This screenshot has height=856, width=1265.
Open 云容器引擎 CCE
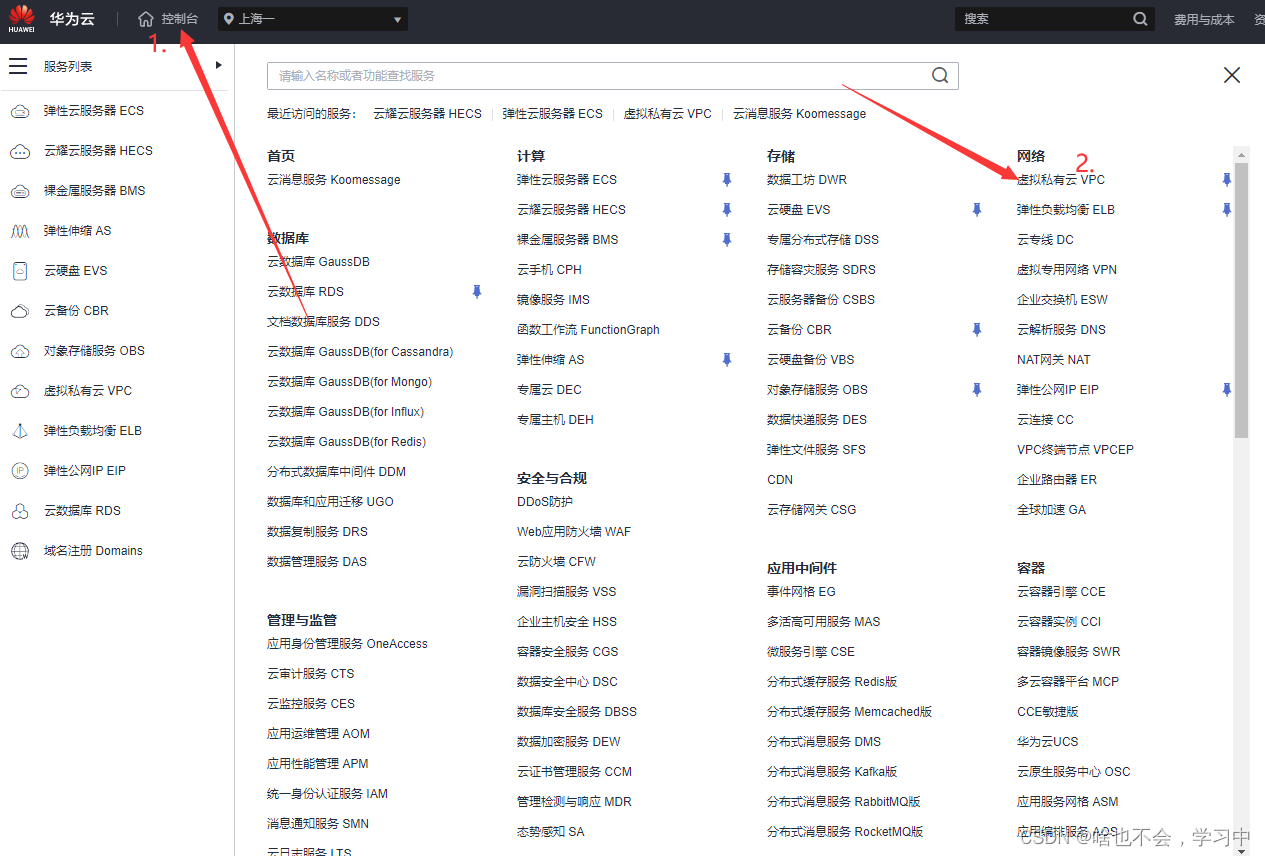(1061, 592)
